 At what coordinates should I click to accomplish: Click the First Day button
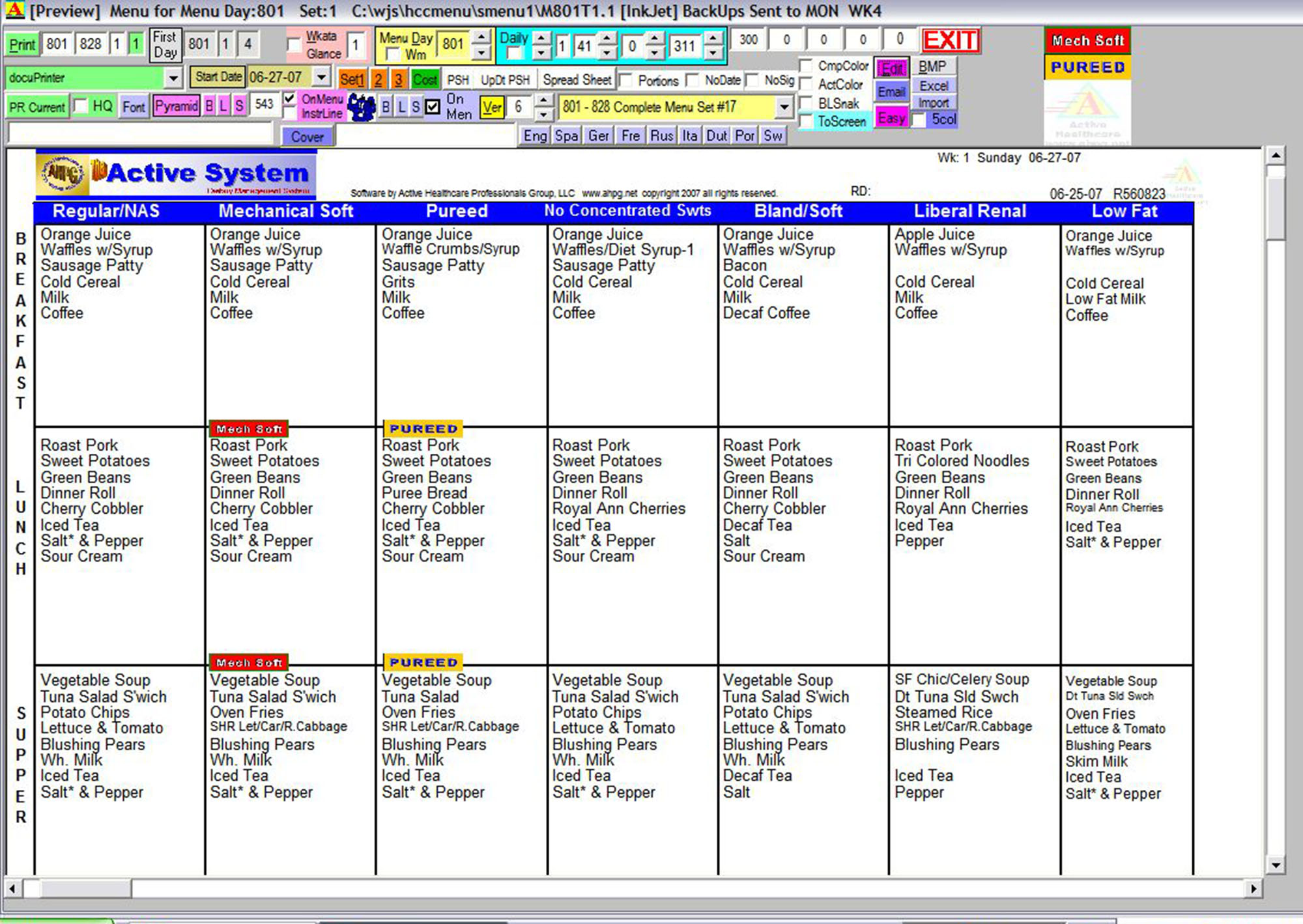[165, 44]
